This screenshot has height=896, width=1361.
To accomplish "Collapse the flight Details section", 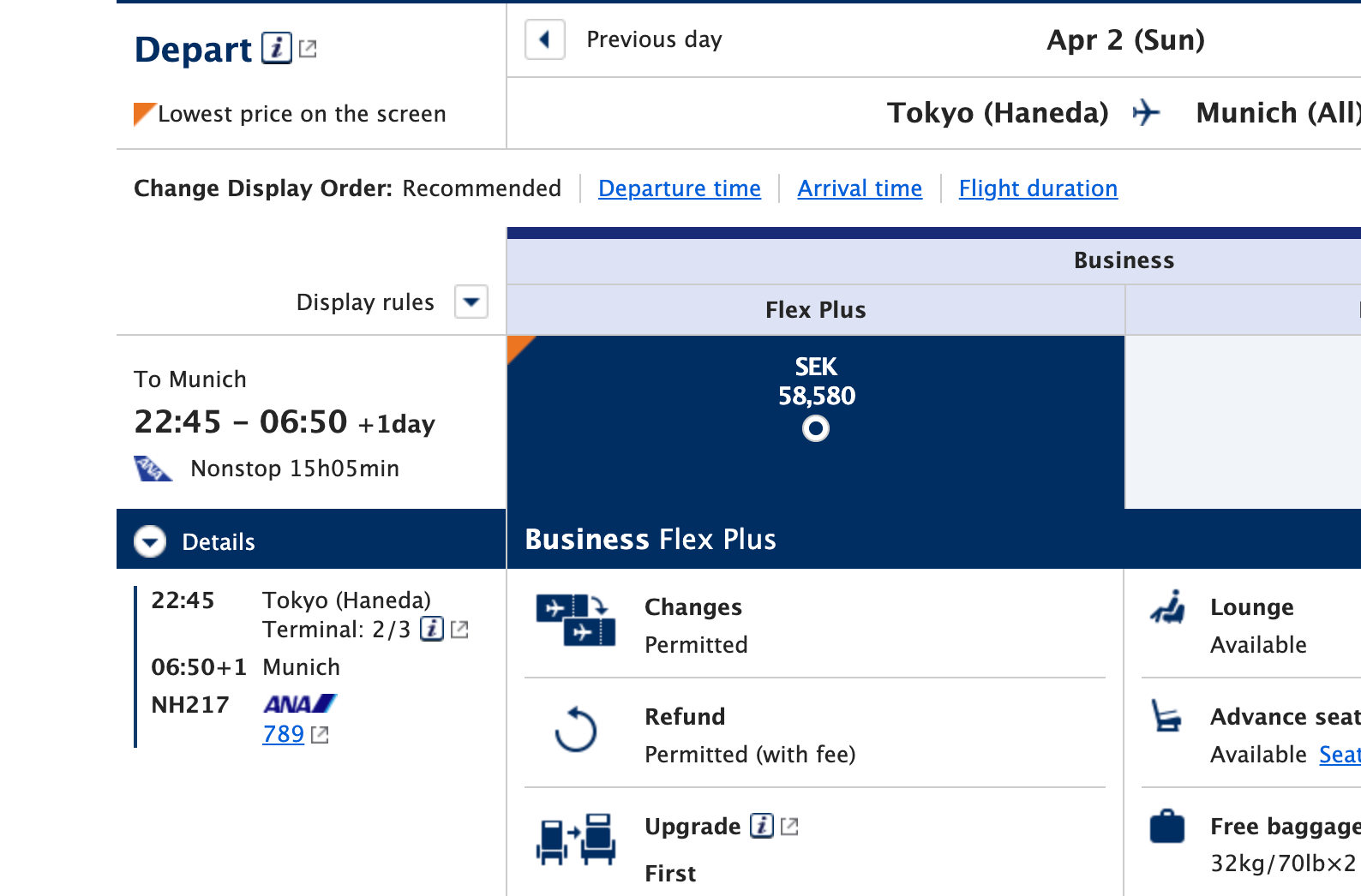I will [150, 541].
